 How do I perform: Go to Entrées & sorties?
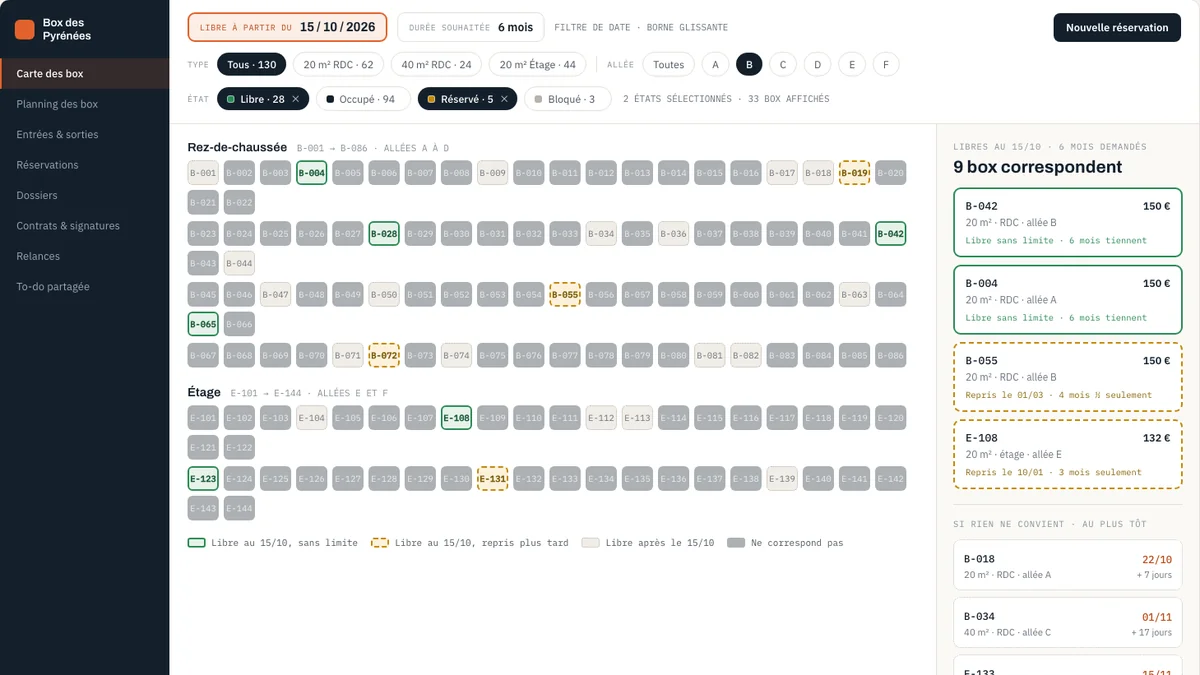85,134
